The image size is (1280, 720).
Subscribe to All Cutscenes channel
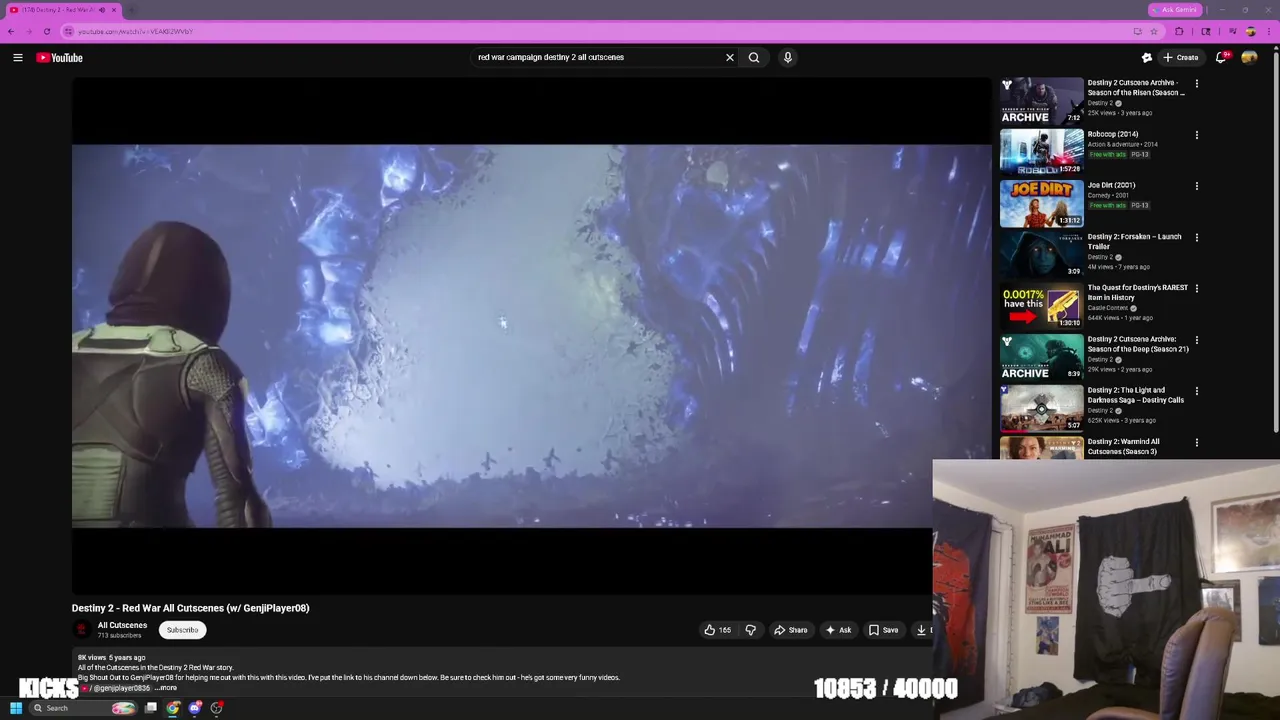click(182, 630)
